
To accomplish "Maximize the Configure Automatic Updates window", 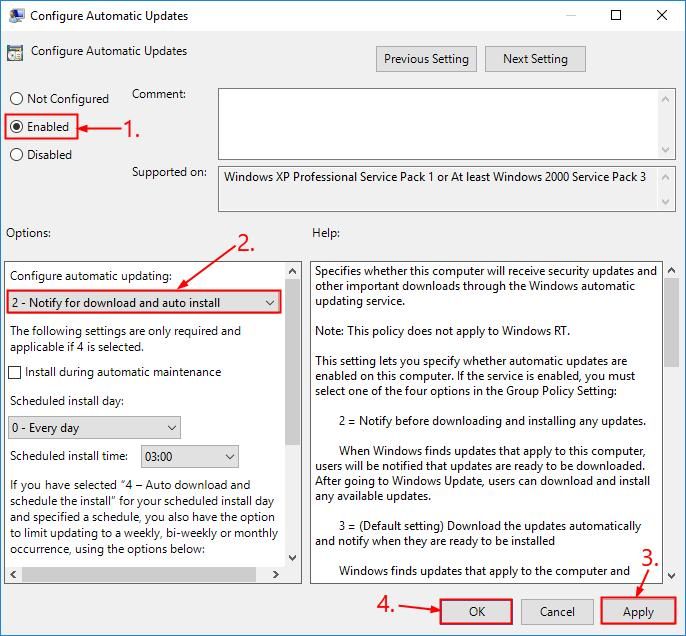I will [x=616, y=16].
